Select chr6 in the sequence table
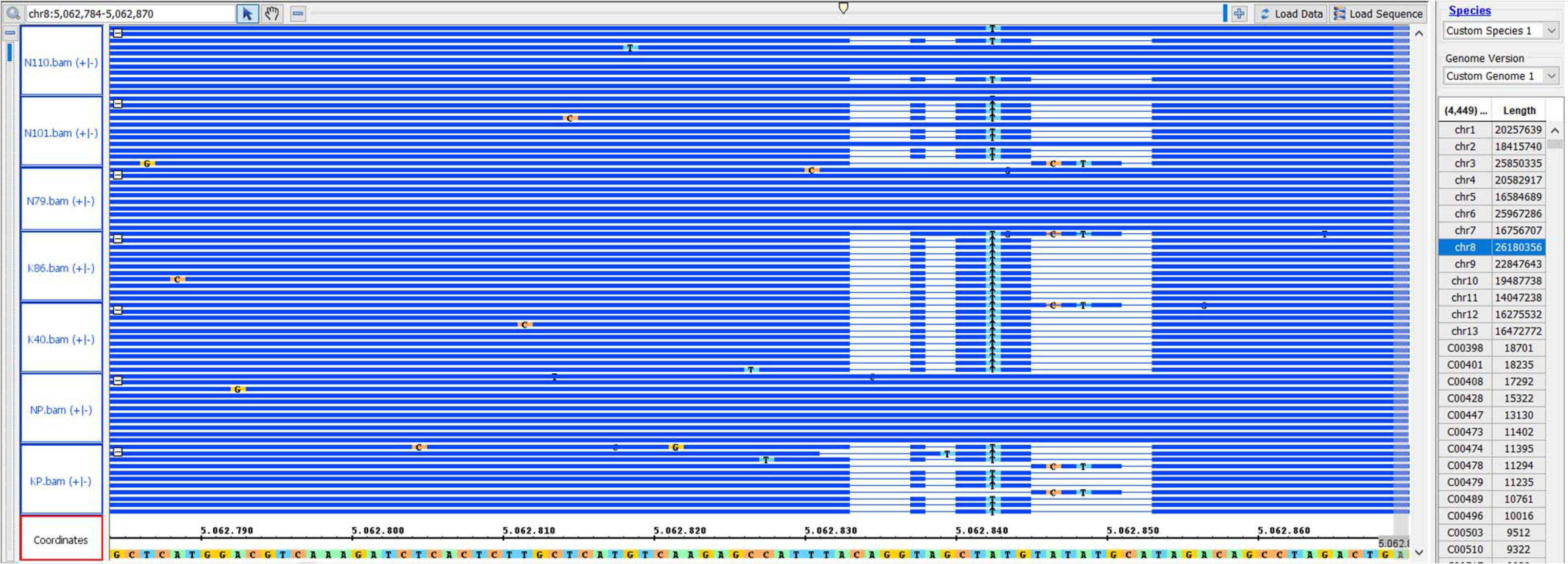Screen dimensions: 1568x564 (1465, 214)
